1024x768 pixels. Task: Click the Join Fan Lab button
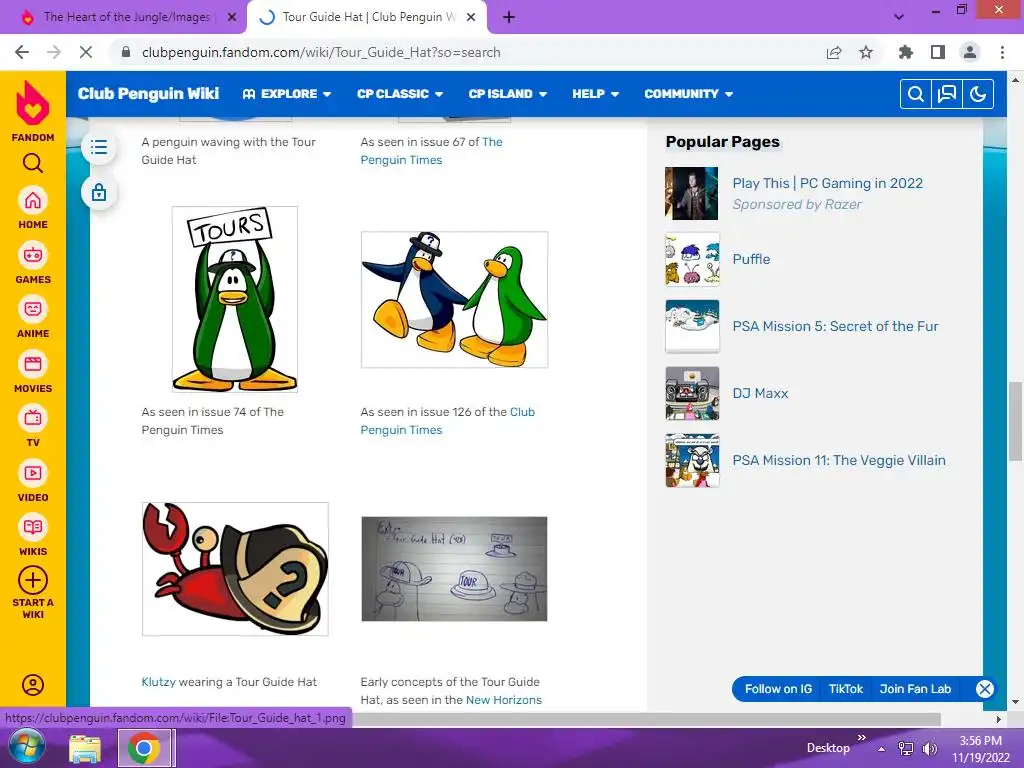coord(915,689)
